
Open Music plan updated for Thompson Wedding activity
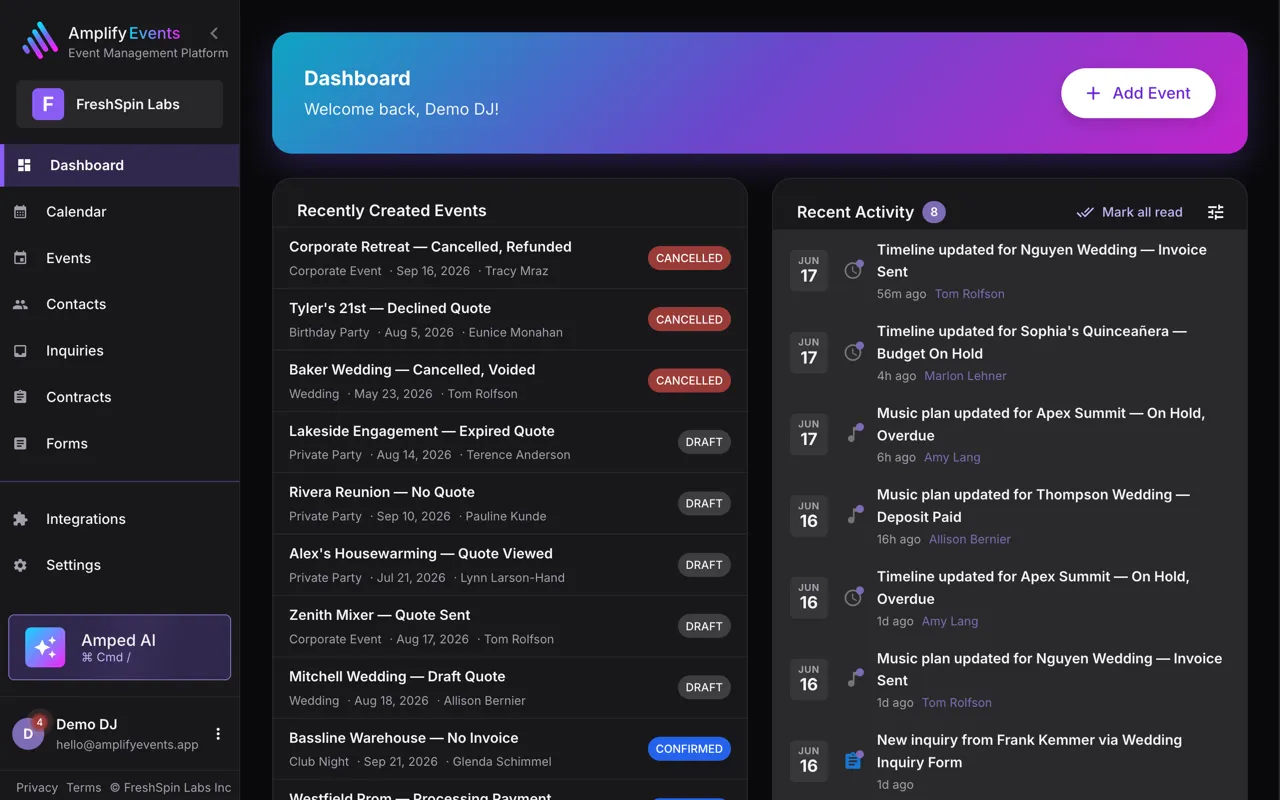click(1010, 516)
